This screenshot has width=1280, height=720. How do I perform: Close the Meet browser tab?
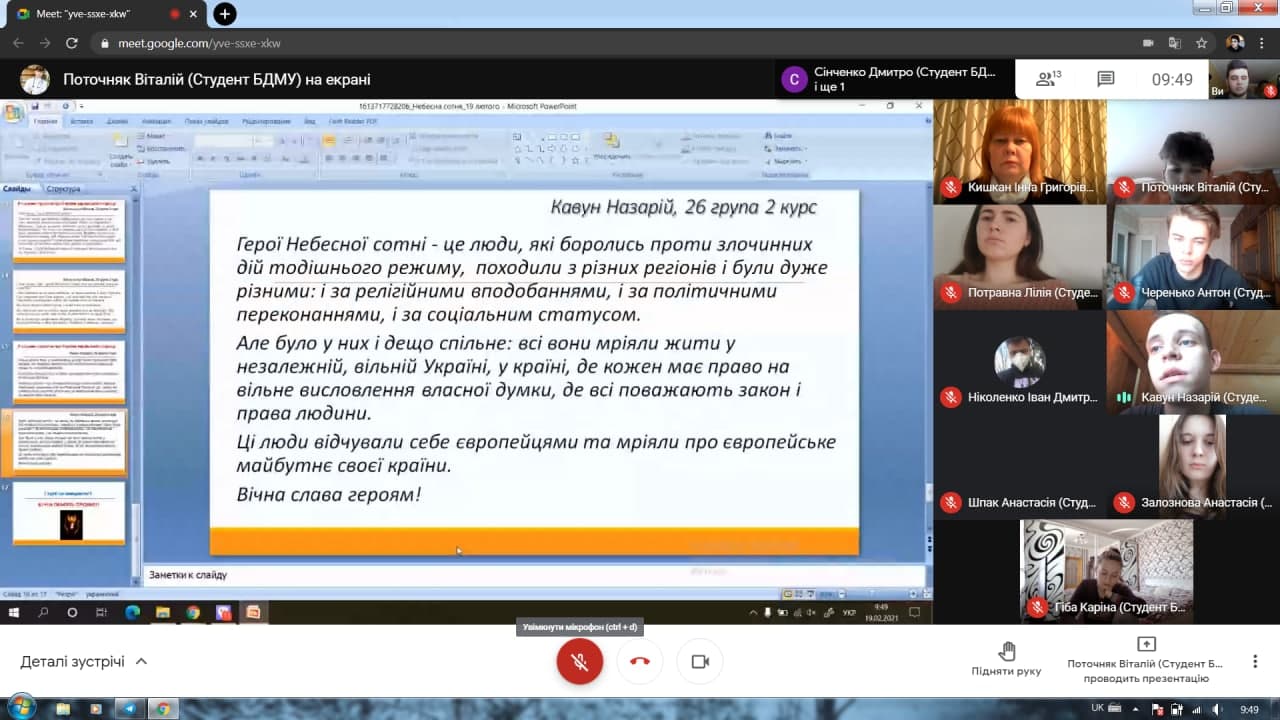[193, 14]
